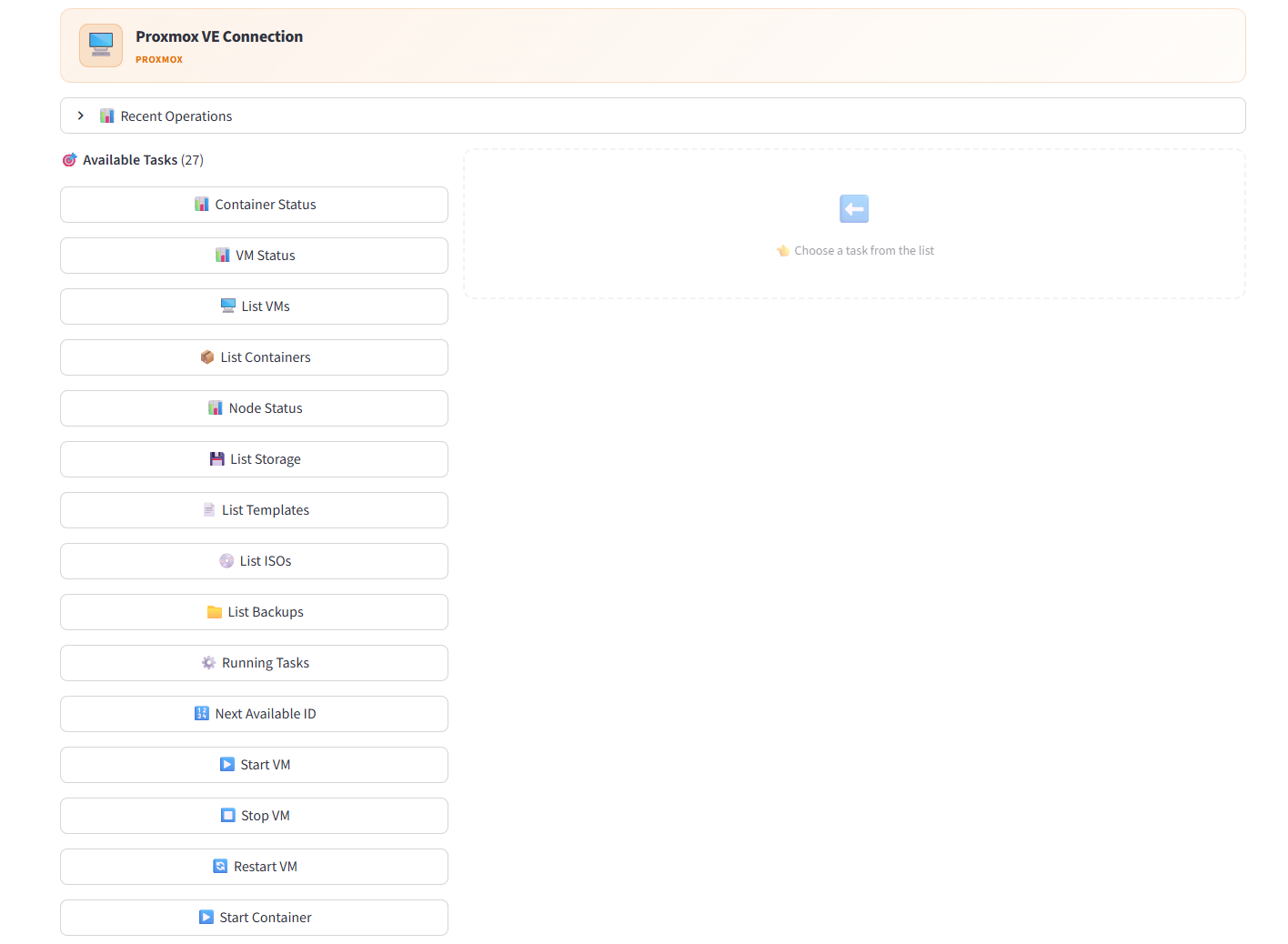Click the Stop VM square icon
This screenshot has height=944, width=1288.
(228, 816)
